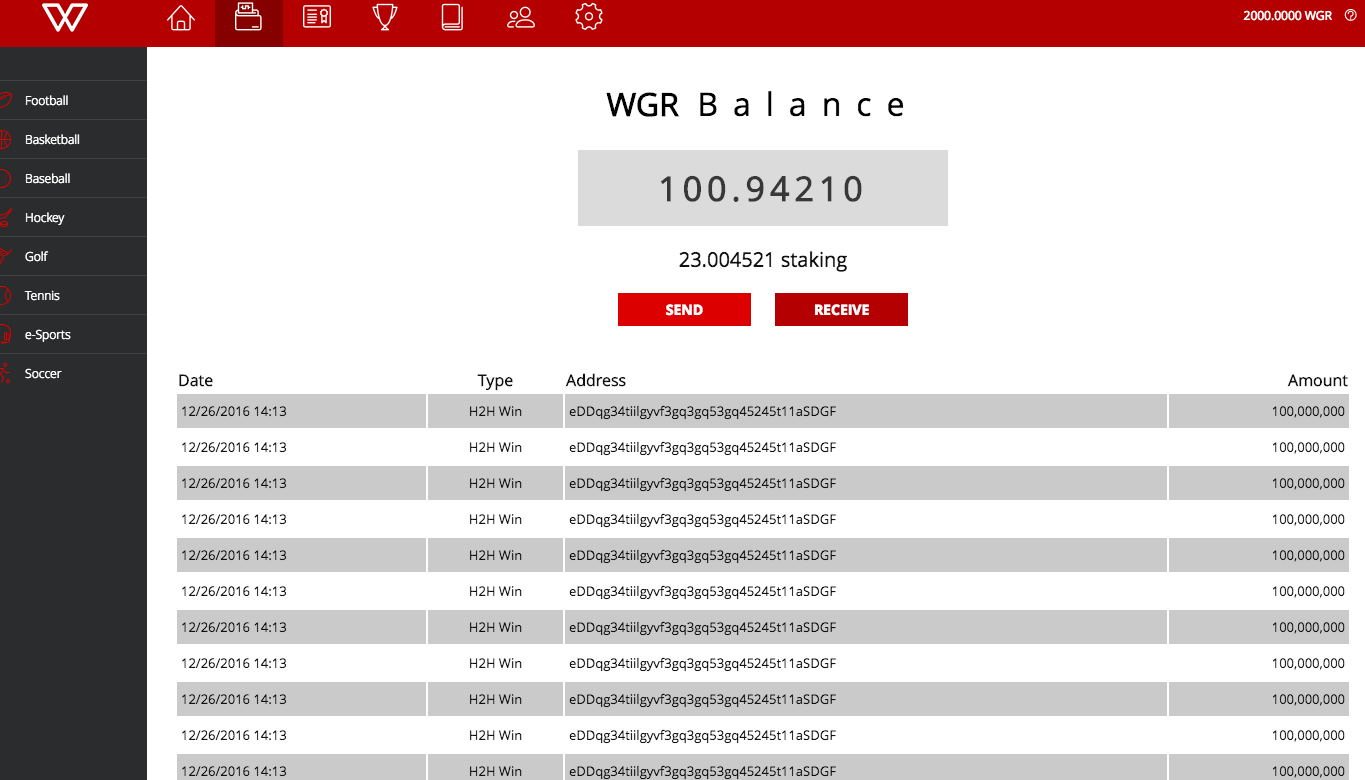Click the RECEIVE button
Viewport: 1365px width, 780px height.
tap(841, 310)
